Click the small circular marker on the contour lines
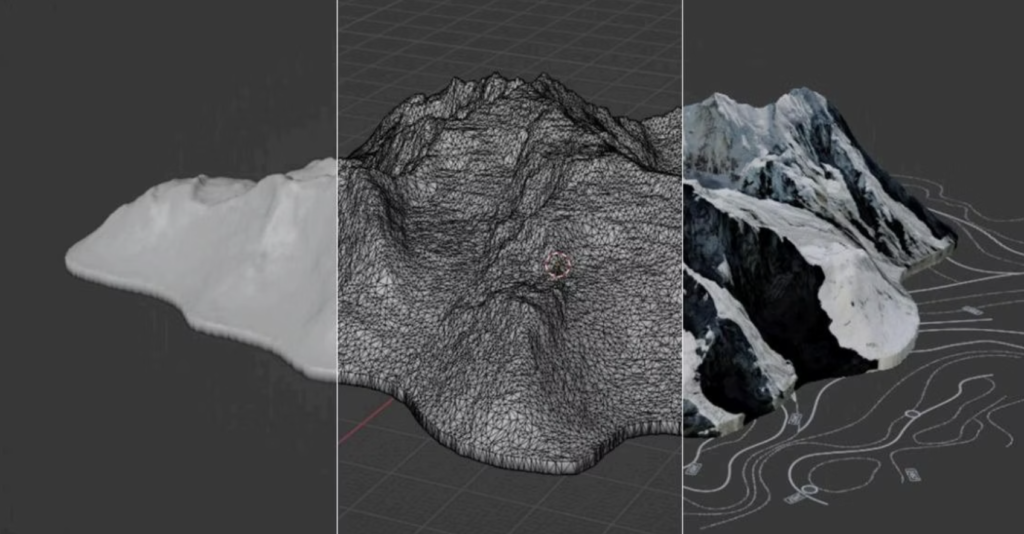This screenshot has height=534, width=1024. click(x=912, y=413)
